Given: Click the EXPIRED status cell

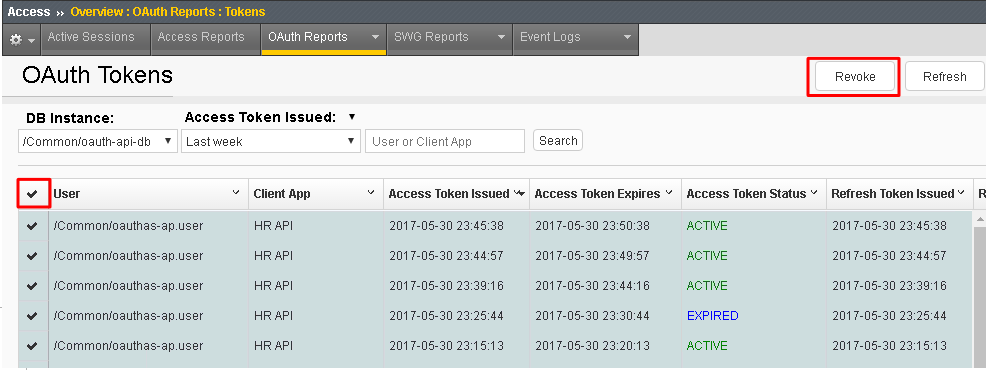Looking at the screenshot, I should coord(712,315).
